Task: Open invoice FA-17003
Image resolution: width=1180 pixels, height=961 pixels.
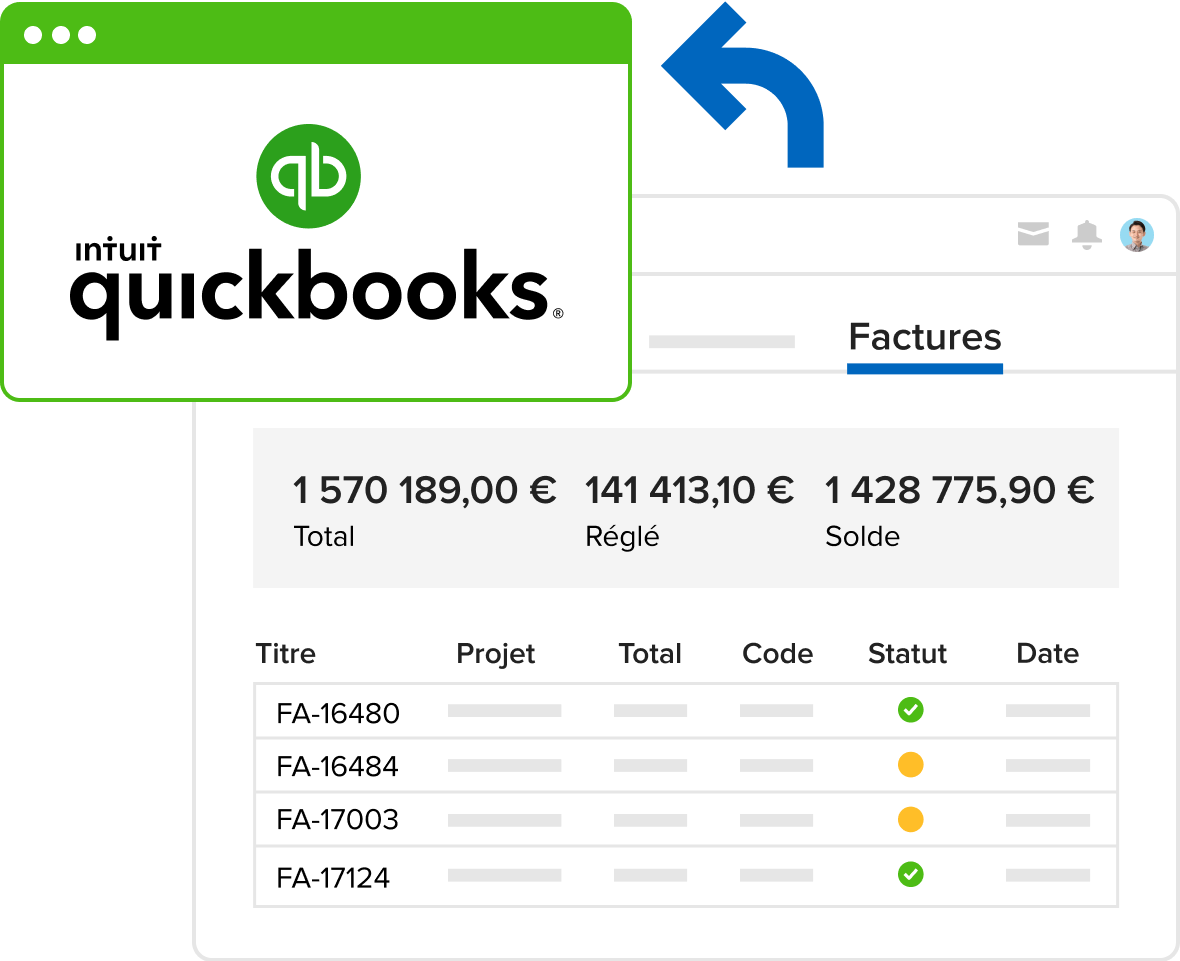Action: point(337,820)
